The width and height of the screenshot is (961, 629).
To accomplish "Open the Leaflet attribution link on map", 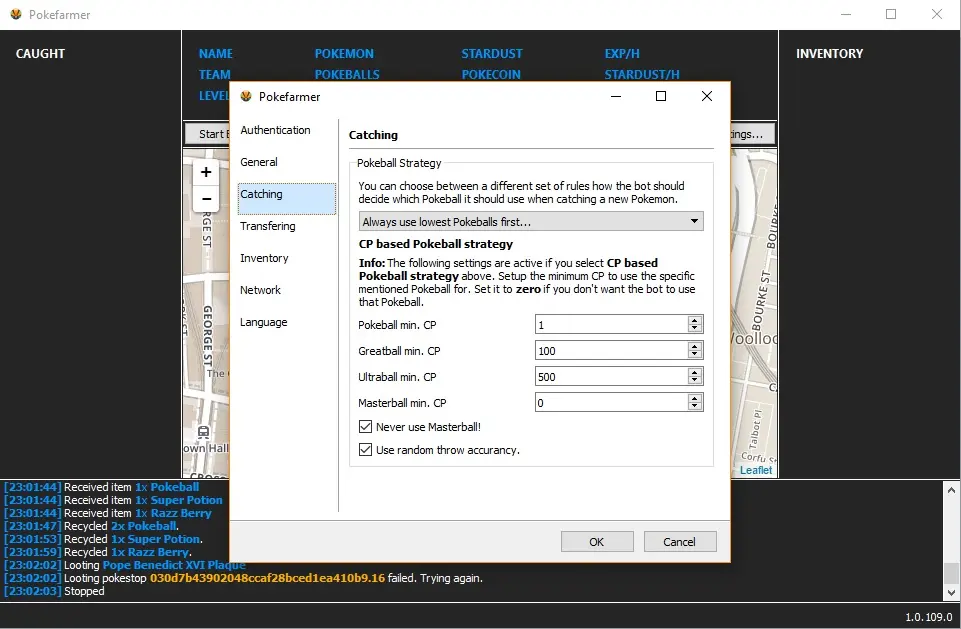I will click(756, 470).
